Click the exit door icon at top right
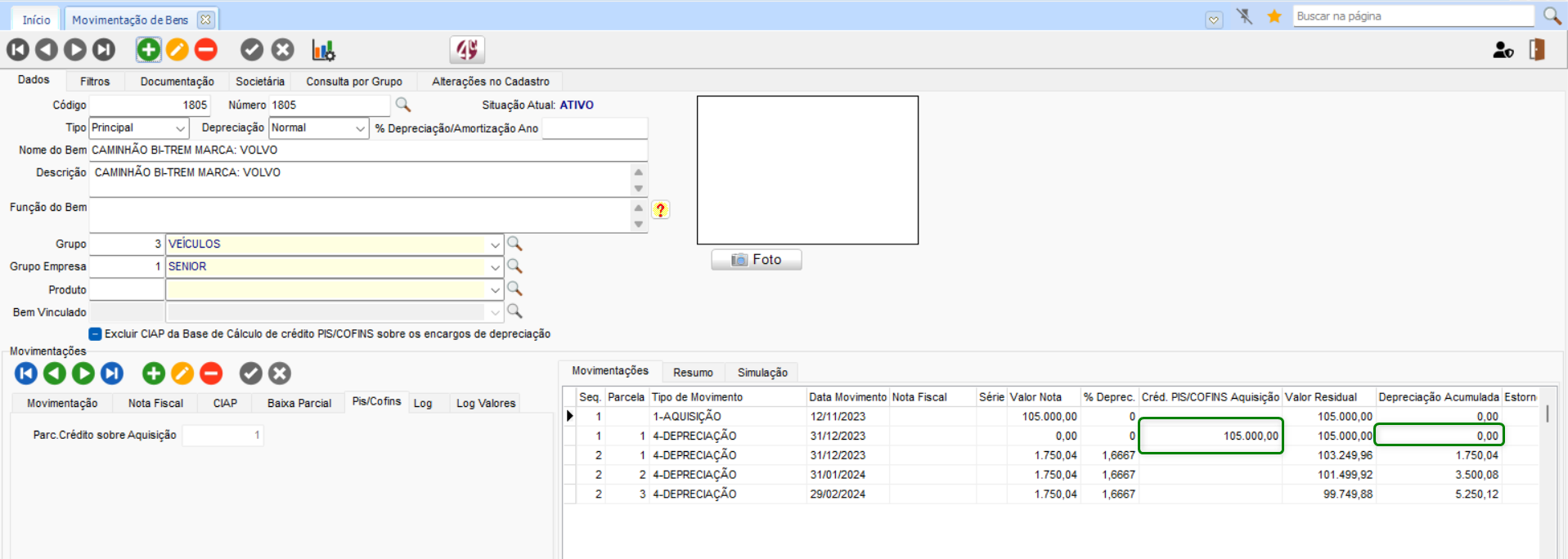The width and height of the screenshot is (1568, 559). (x=1537, y=50)
